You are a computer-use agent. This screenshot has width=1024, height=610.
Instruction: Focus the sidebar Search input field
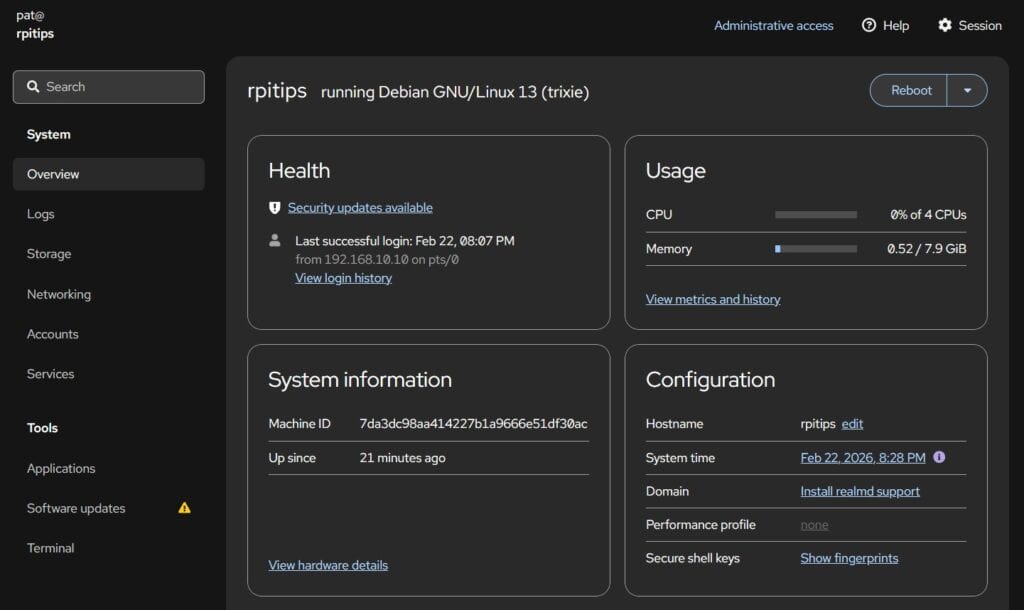point(120,87)
